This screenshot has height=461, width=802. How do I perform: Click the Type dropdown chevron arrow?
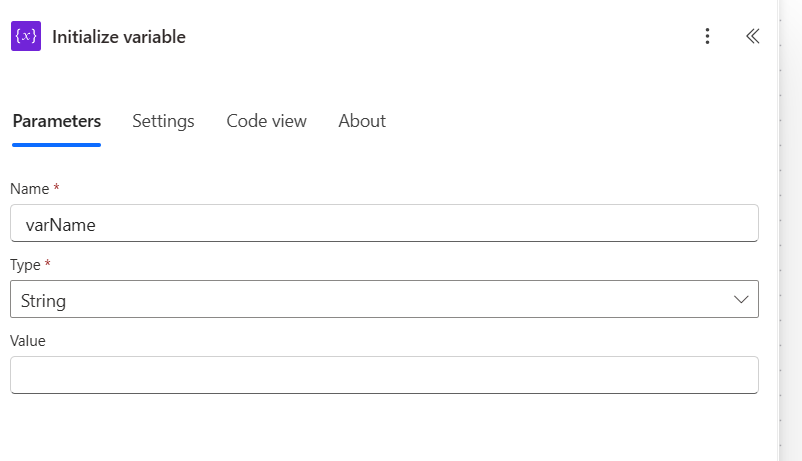coord(741,299)
